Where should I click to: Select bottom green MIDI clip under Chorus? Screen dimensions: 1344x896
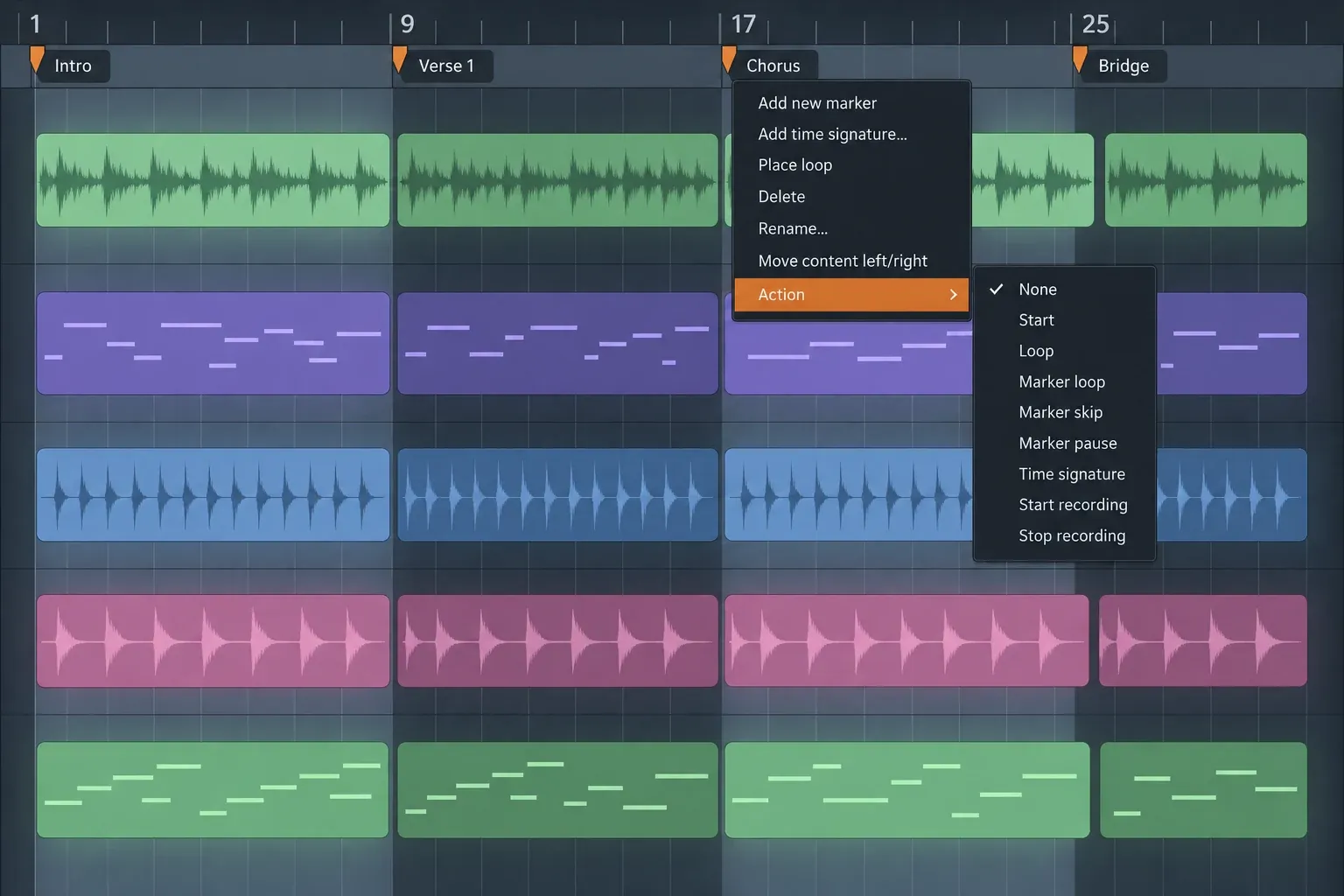point(907,790)
